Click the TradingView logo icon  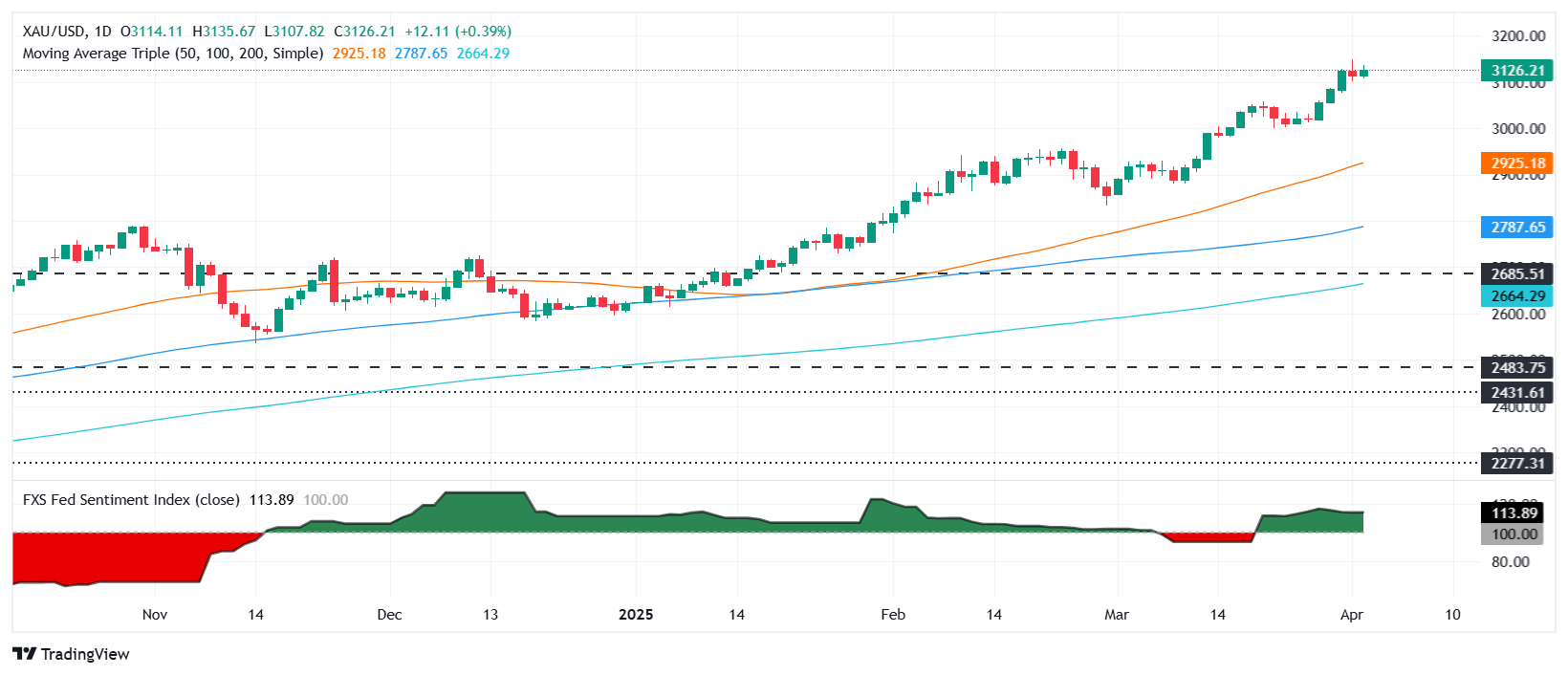coord(24,654)
